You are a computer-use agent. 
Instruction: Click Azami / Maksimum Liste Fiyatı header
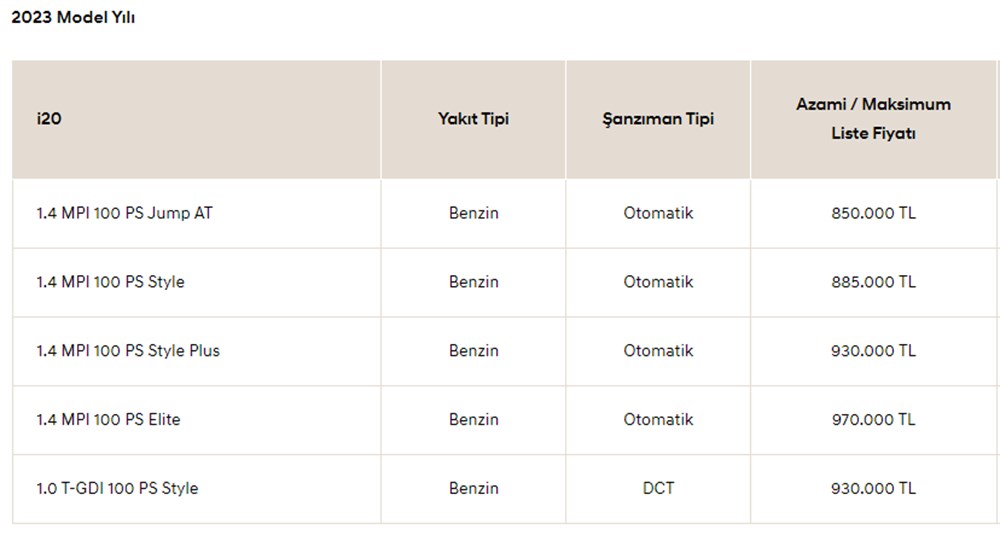pos(873,119)
